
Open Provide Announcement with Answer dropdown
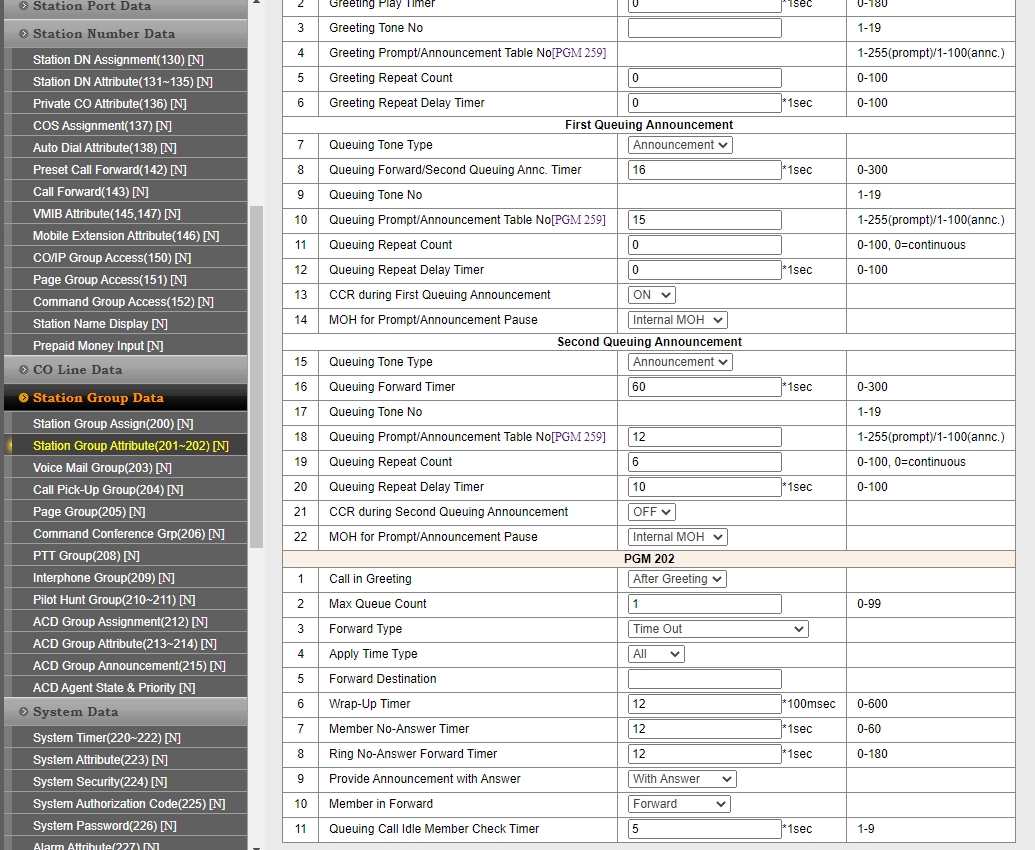pyautogui.click(x=682, y=779)
